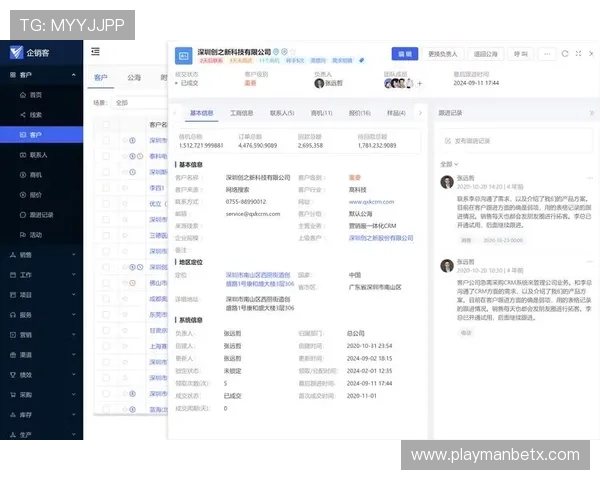This screenshot has width=600, height=480.
Task: Switch to the 联系人(5) tab
Action: coord(282,113)
